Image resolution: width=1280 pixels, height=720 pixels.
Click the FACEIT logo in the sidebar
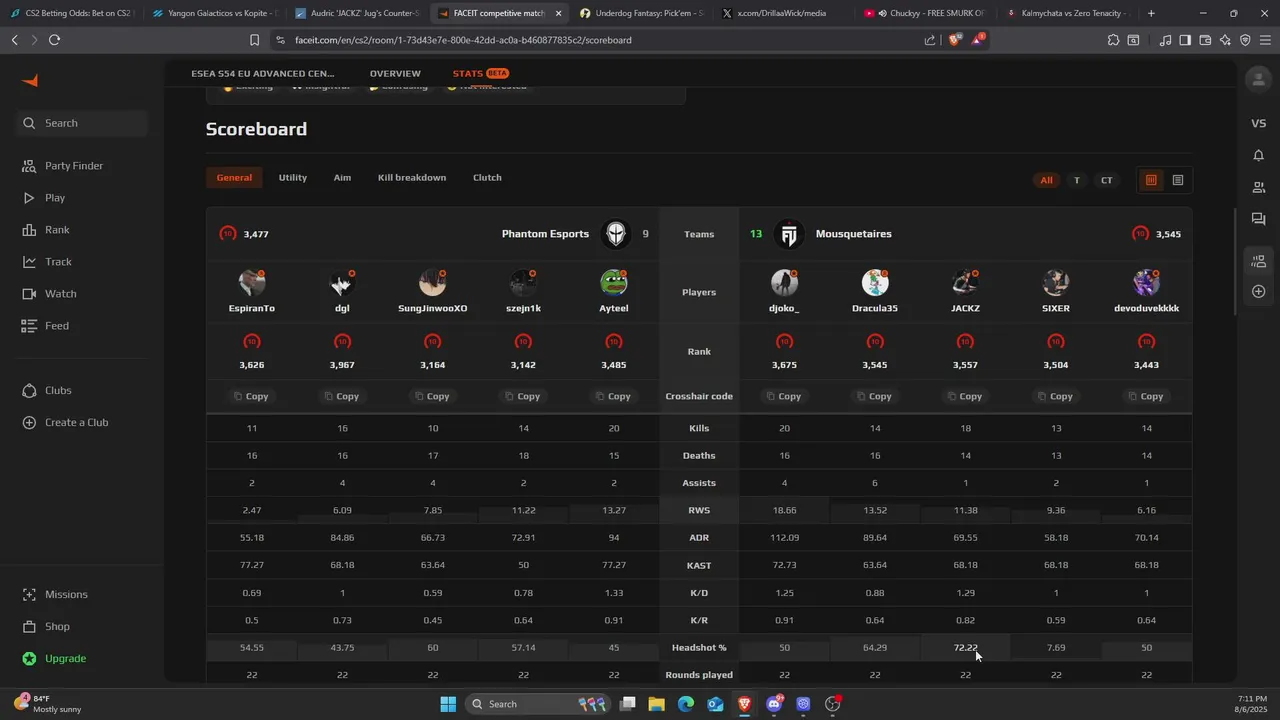[x=30, y=81]
